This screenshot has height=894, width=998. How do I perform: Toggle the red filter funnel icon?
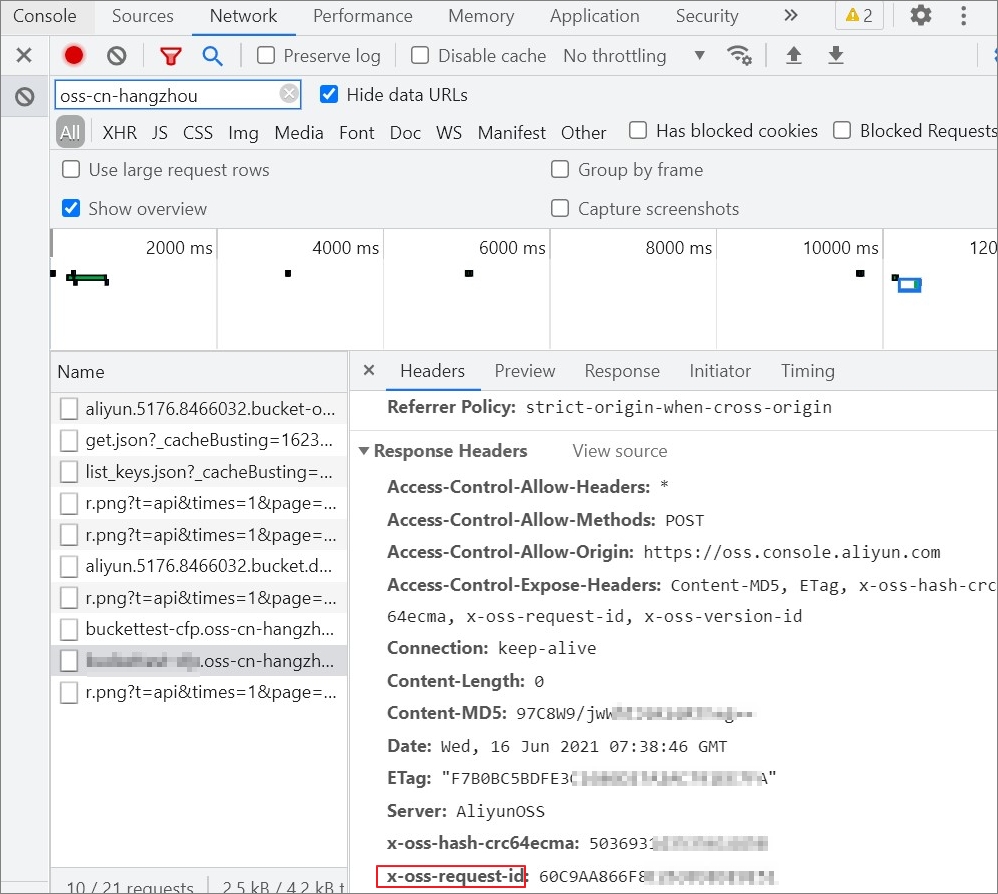[x=170, y=57]
